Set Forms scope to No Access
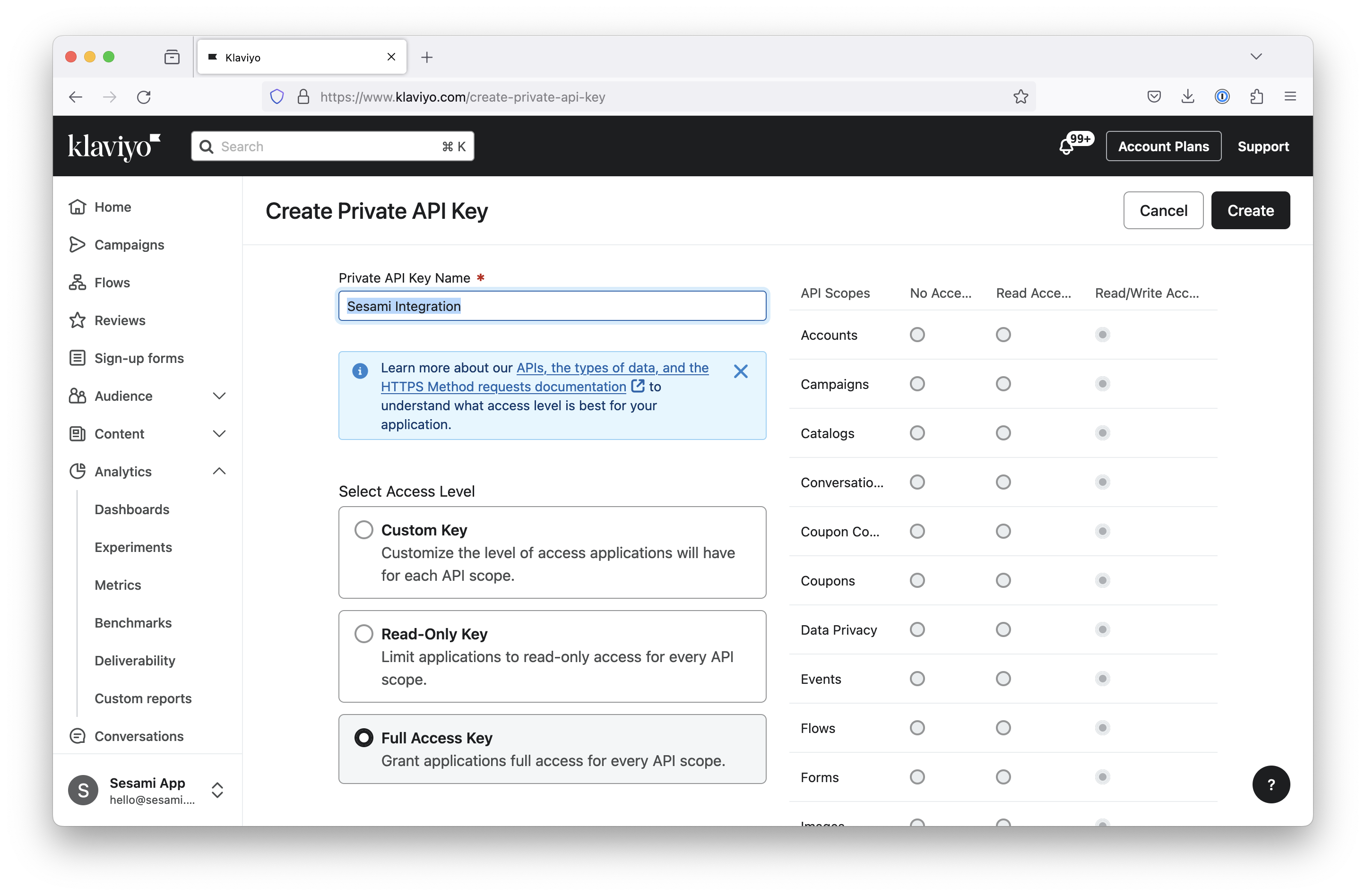Image resolution: width=1366 pixels, height=896 pixels. [917, 776]
